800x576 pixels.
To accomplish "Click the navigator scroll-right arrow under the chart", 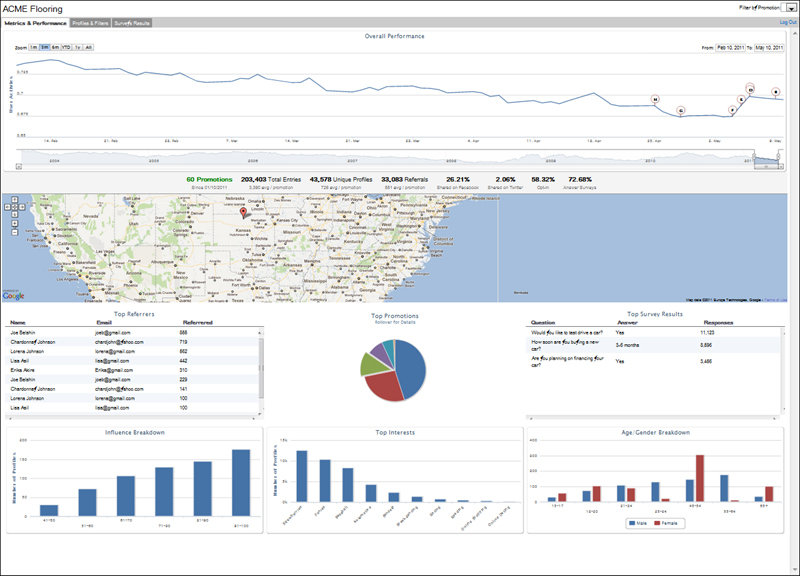I will (781, 166).
